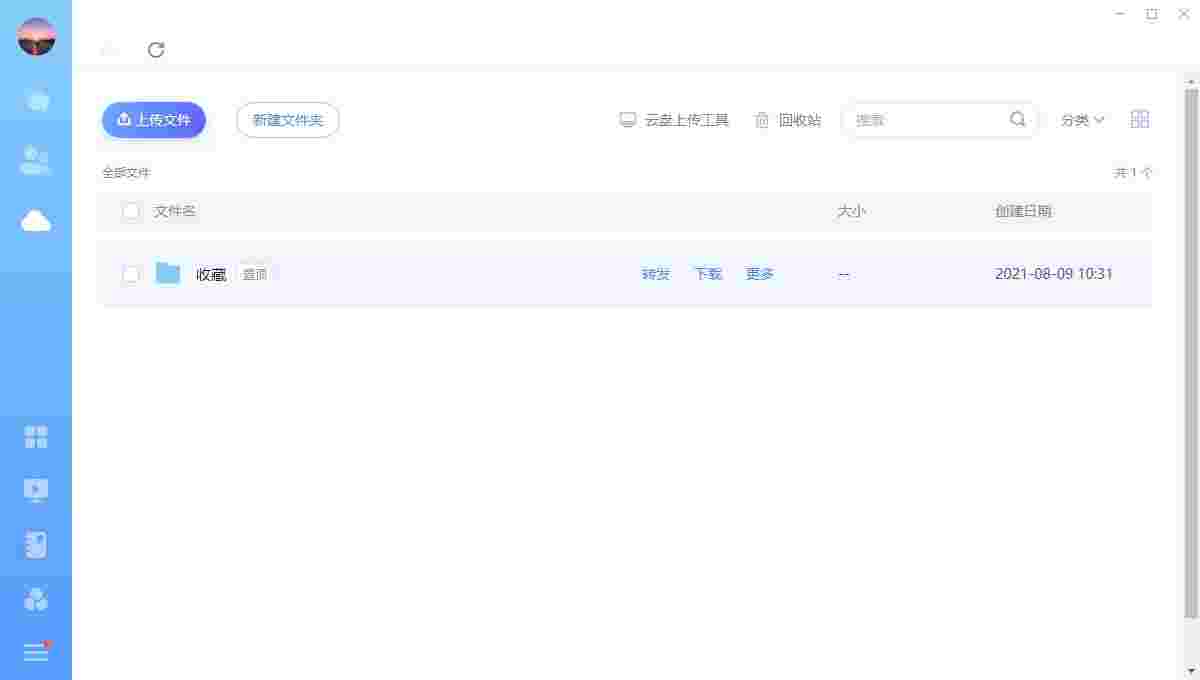Open the chat messages icon in sidebar
The width and height of the screenshot is (1200, 680).
(x=36, y=100)
